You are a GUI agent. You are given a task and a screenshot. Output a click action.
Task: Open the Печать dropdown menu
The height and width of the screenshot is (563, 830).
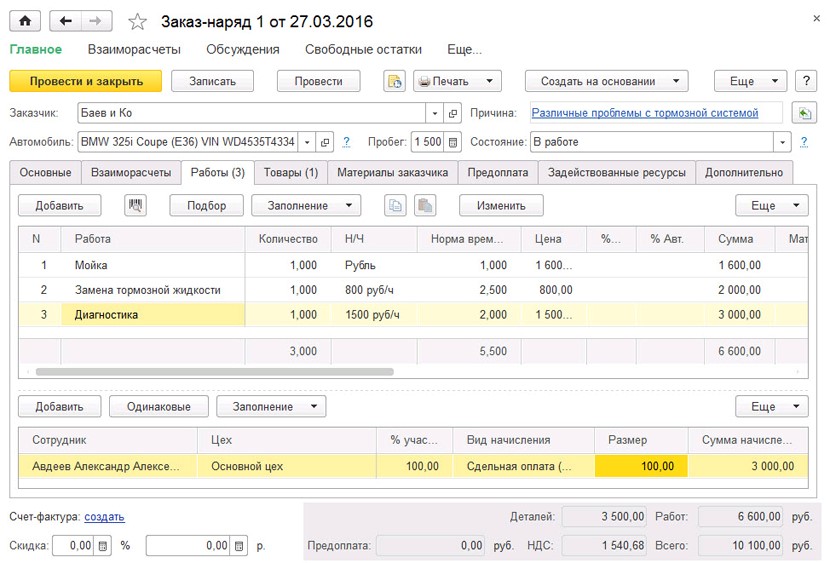(x=456, y=81)
